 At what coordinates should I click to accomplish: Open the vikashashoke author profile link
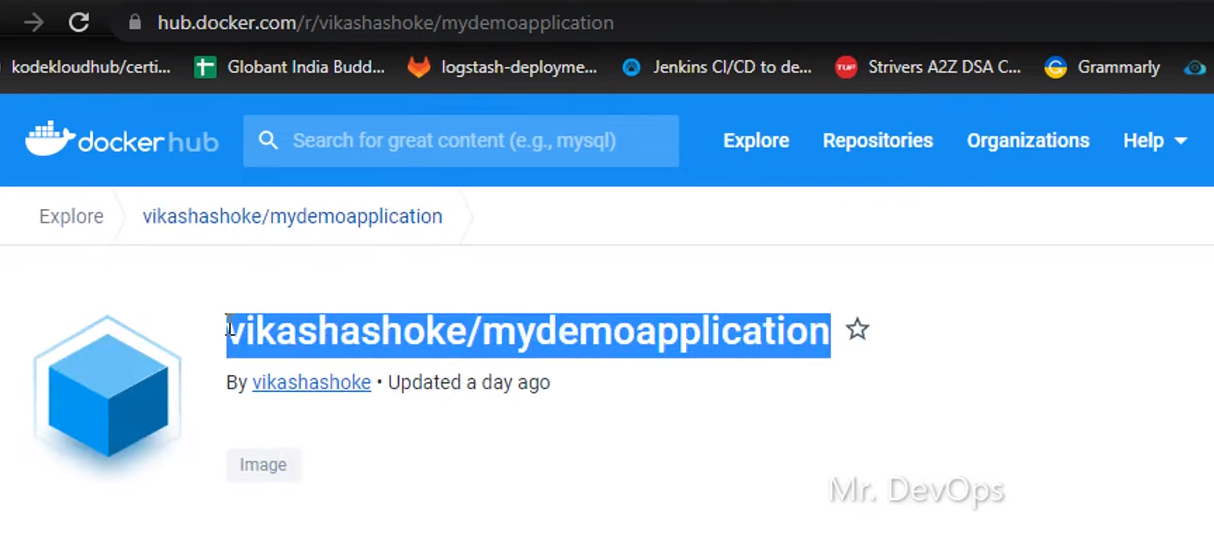click(x=311, y=382)
